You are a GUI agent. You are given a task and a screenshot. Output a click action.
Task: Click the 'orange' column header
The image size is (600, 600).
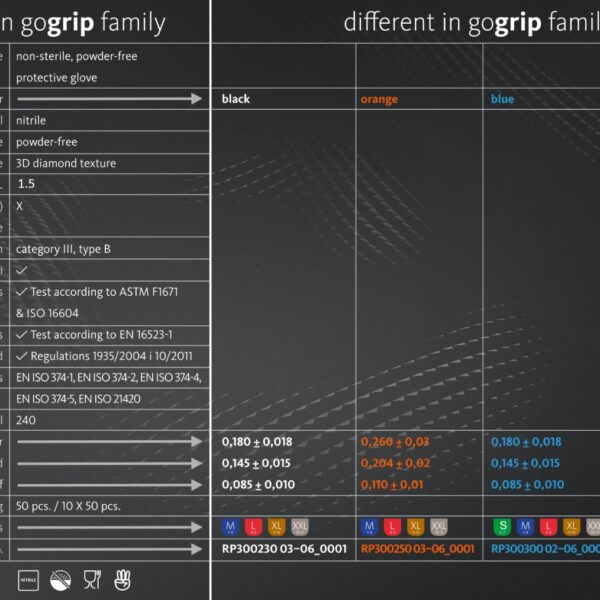(x=379, y=99)
